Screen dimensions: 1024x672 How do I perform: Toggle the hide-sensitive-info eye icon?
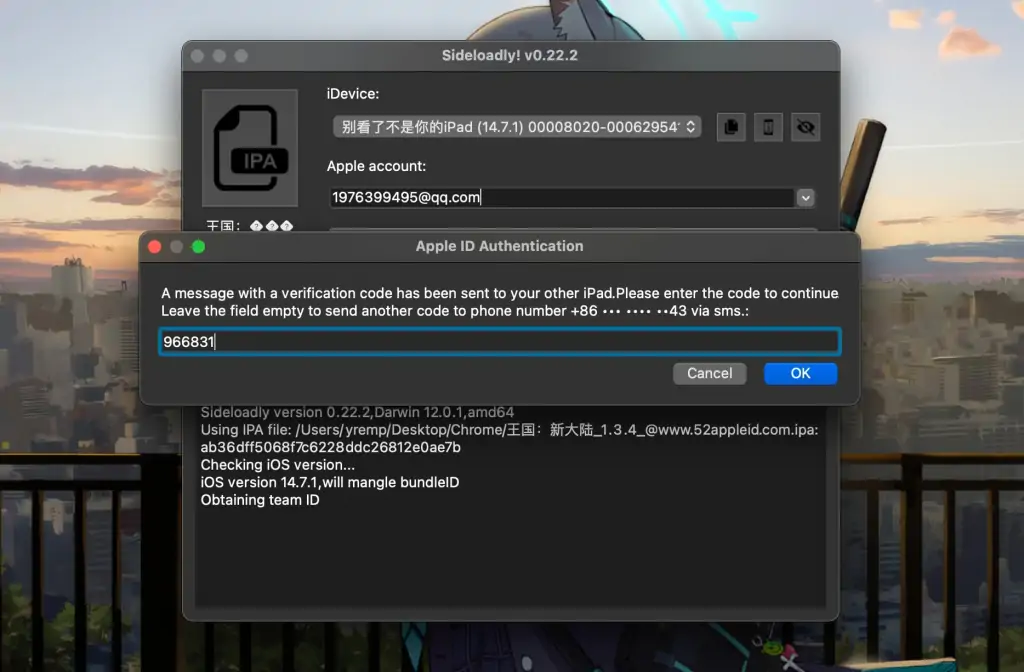[x=805, y=127]
